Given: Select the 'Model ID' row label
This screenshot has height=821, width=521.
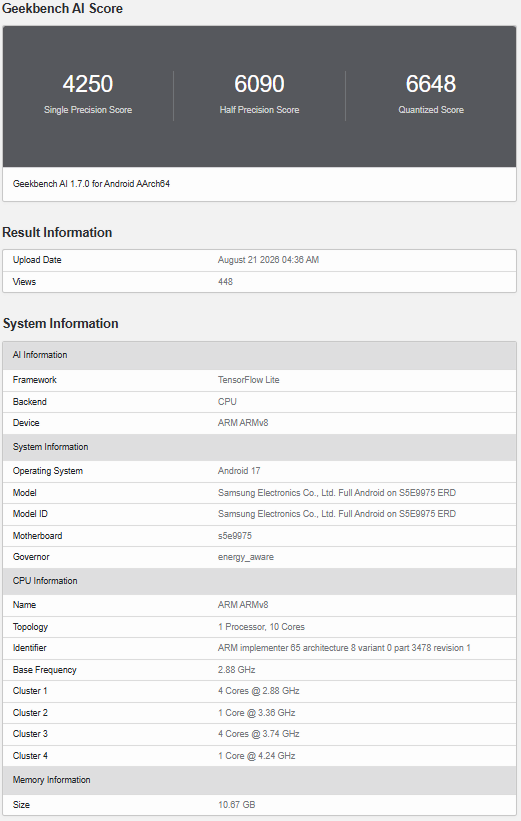Looking at the screenshot, I should pyautogui.click(x=30, y=514).
